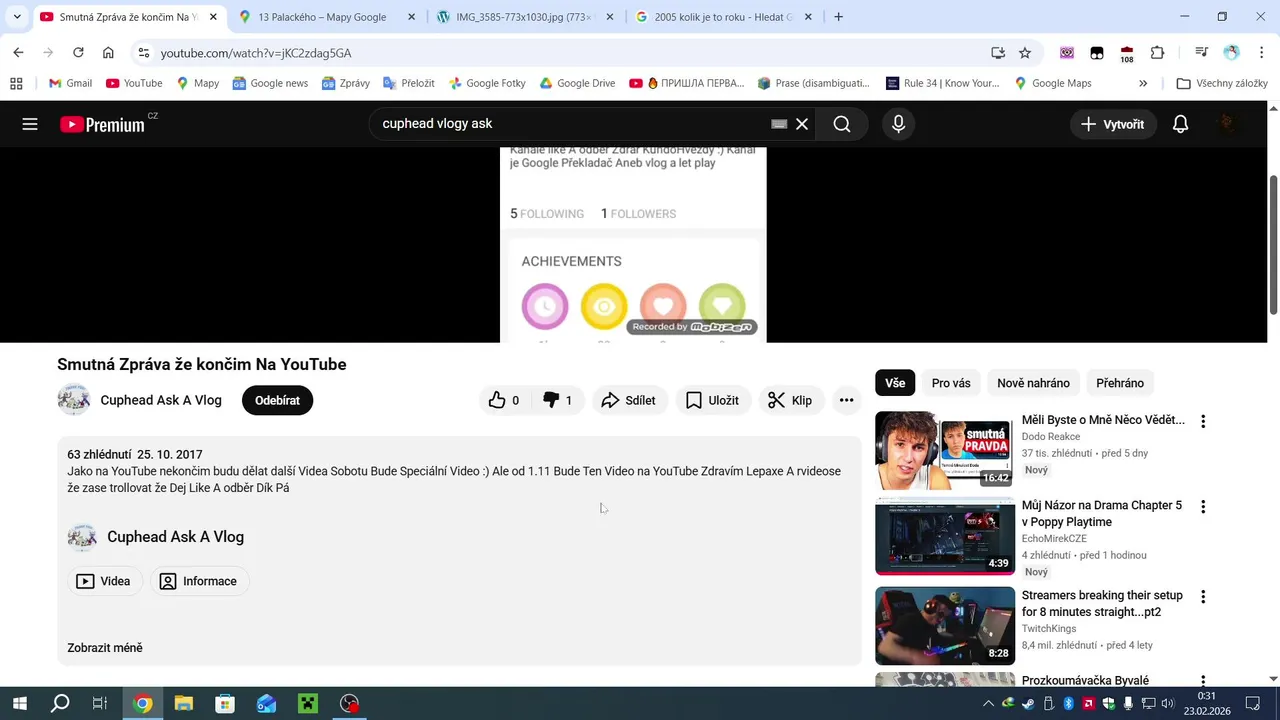Open media controls icon in Chrome toolbar

[1201, 53]
